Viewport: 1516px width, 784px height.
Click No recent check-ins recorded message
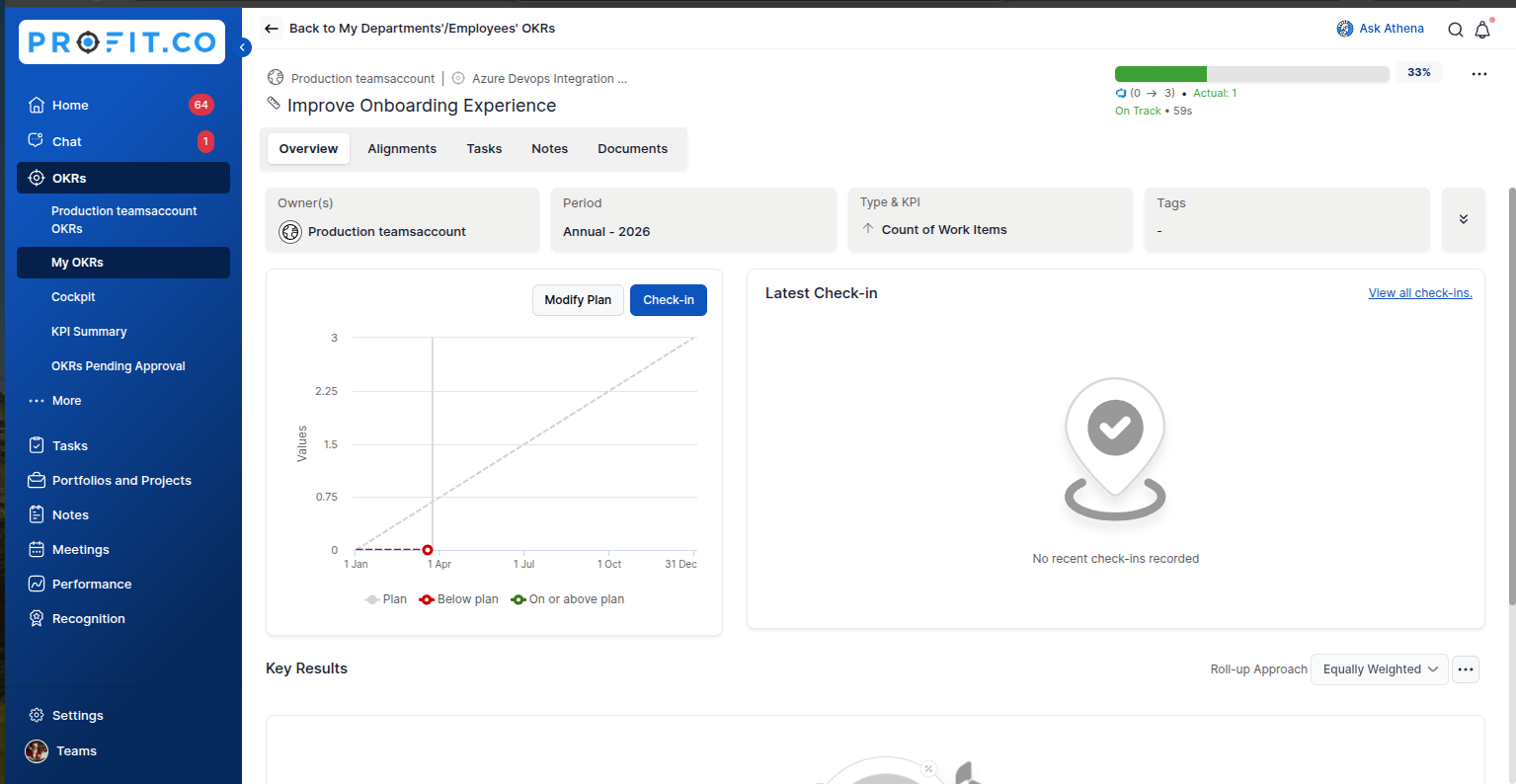[1116, 559]
